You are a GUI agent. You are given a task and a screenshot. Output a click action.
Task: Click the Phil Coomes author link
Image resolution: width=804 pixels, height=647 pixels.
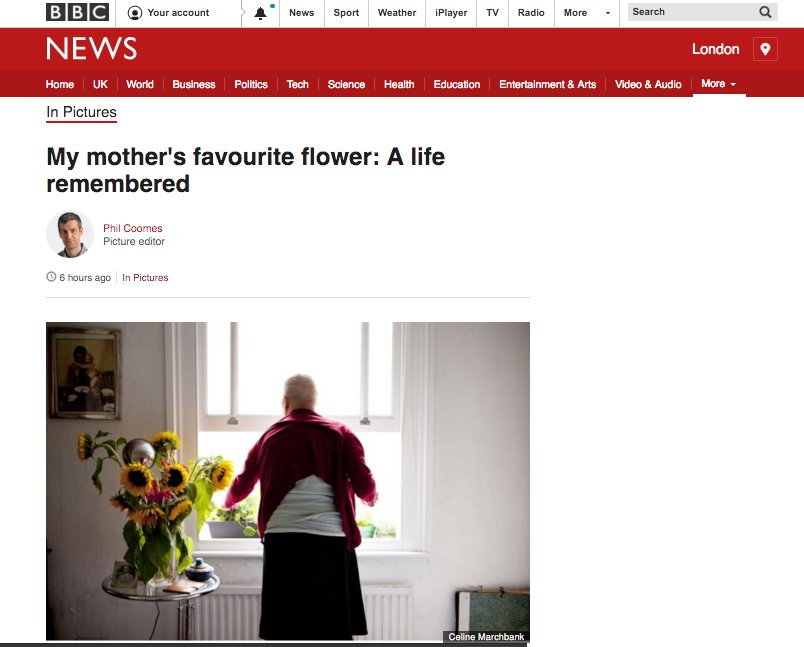[133, 228]
